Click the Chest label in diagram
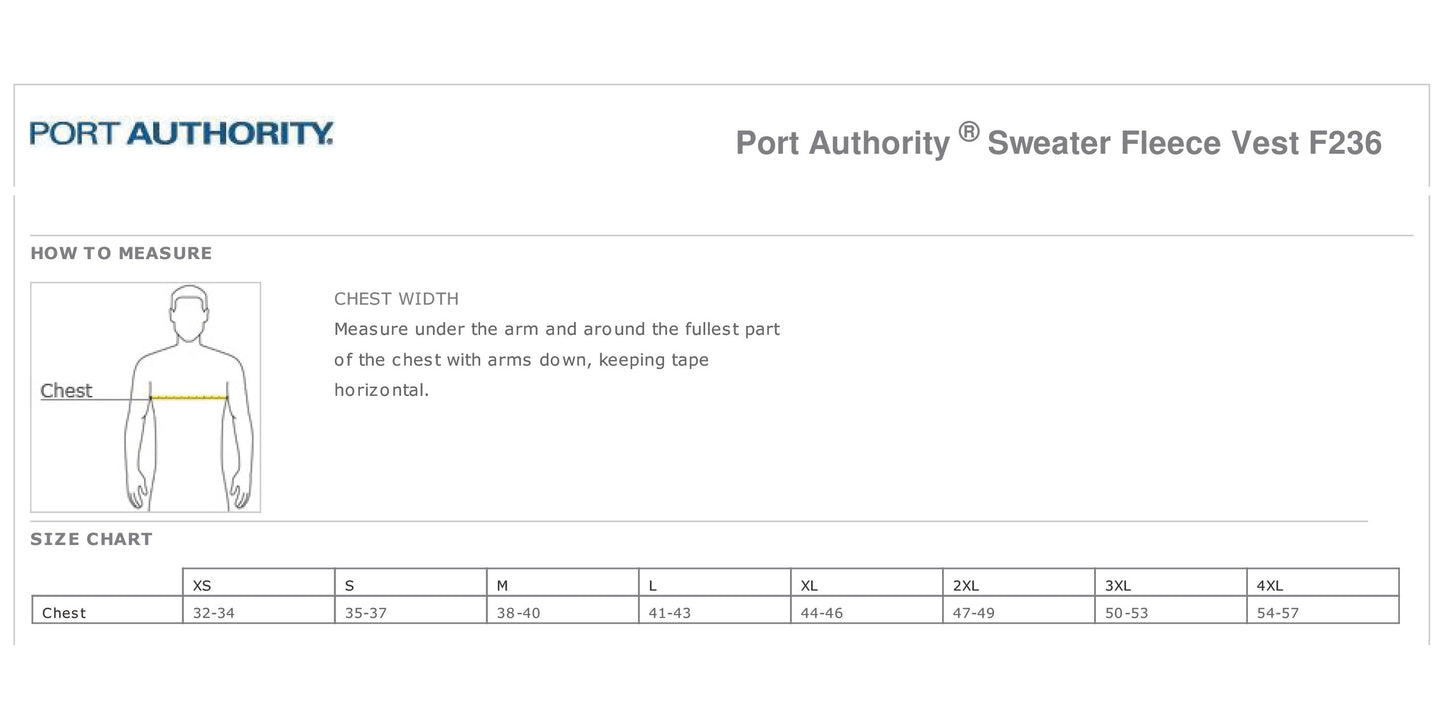Viewport: 1445px width, 721px height. pos(66,391)
